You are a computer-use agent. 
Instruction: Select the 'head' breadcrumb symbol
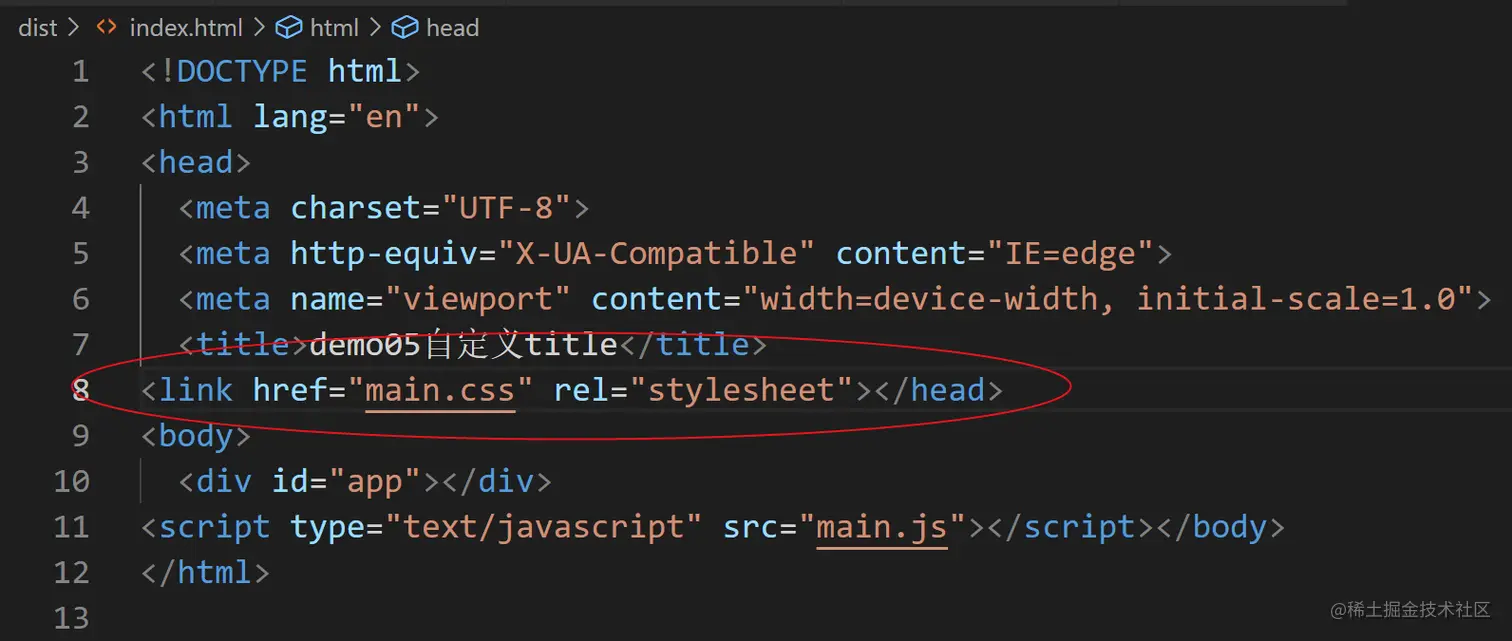[x=452, y=28]
